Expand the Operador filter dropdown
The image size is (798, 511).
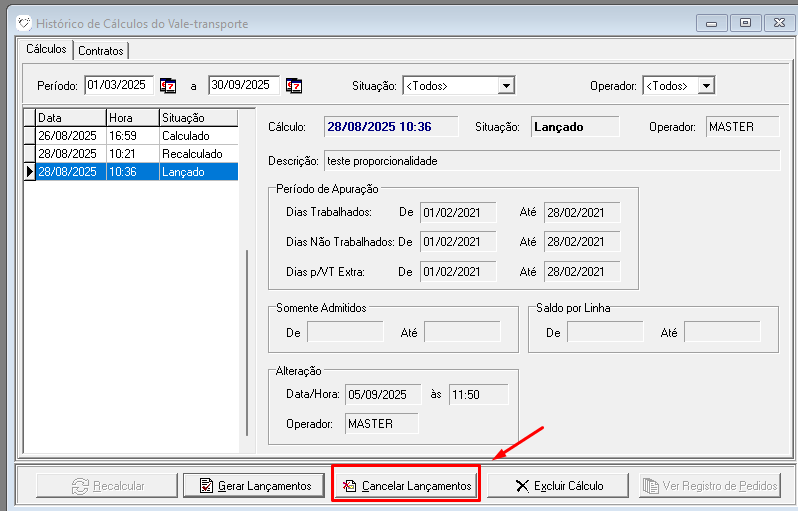click(706, 86)
